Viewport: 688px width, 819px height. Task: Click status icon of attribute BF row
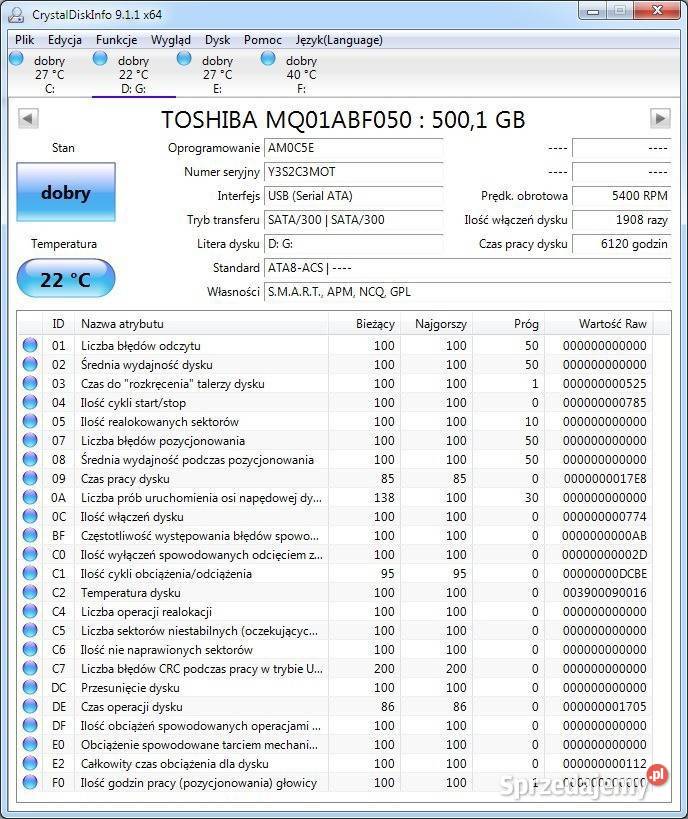30,535
